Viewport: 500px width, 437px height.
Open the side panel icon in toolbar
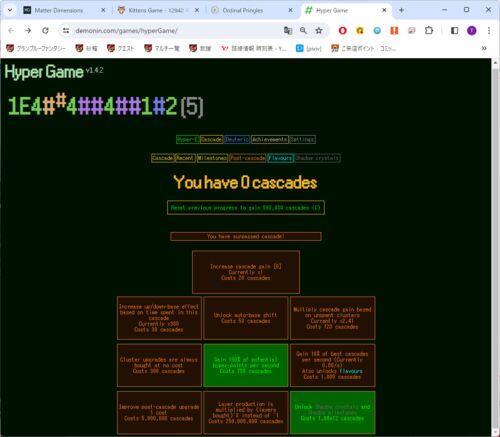pyautogui.click(x=454, y=31)
